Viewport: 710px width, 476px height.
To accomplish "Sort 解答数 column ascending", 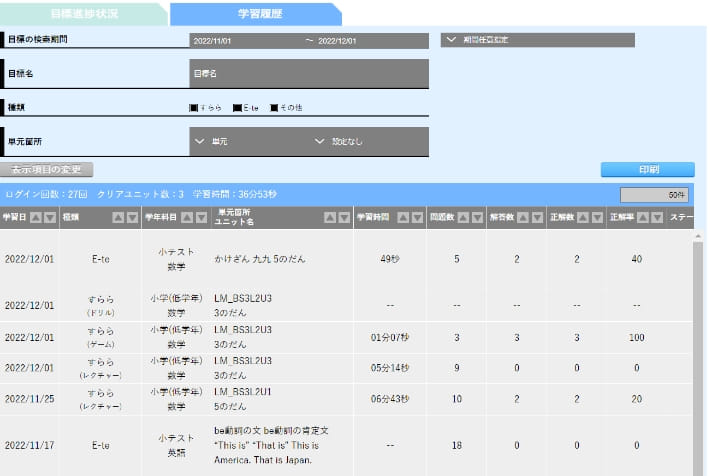I will [x=523, y=217].
